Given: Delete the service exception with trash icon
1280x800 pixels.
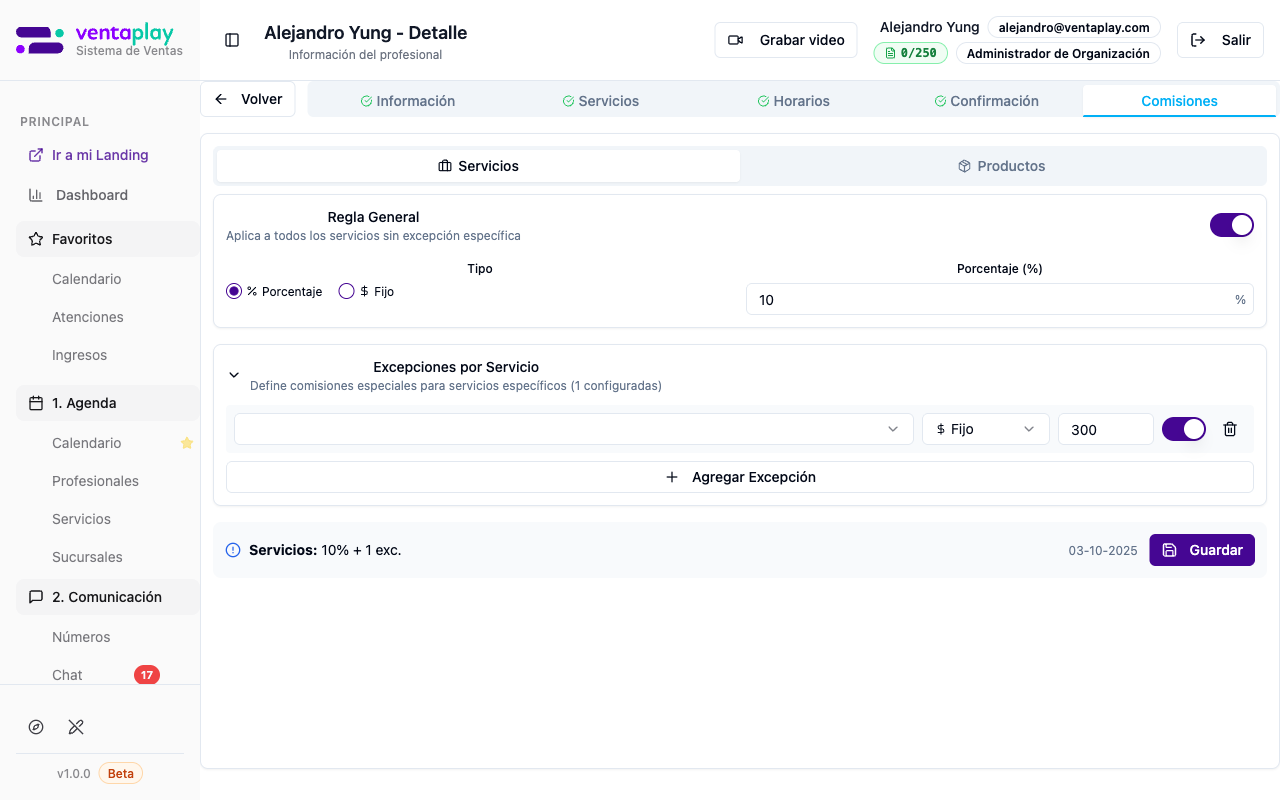Looking at the screenshot, I should click(1230, 429).
